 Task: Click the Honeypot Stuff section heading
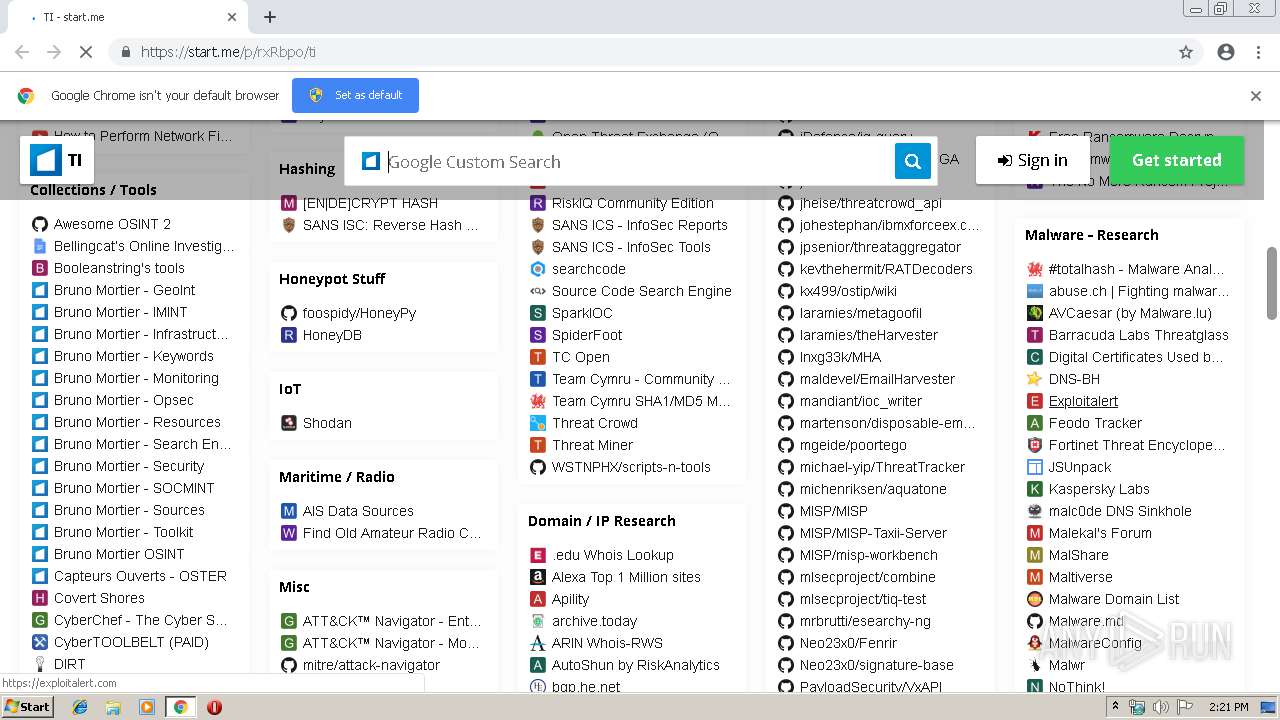tap(331, 279)
